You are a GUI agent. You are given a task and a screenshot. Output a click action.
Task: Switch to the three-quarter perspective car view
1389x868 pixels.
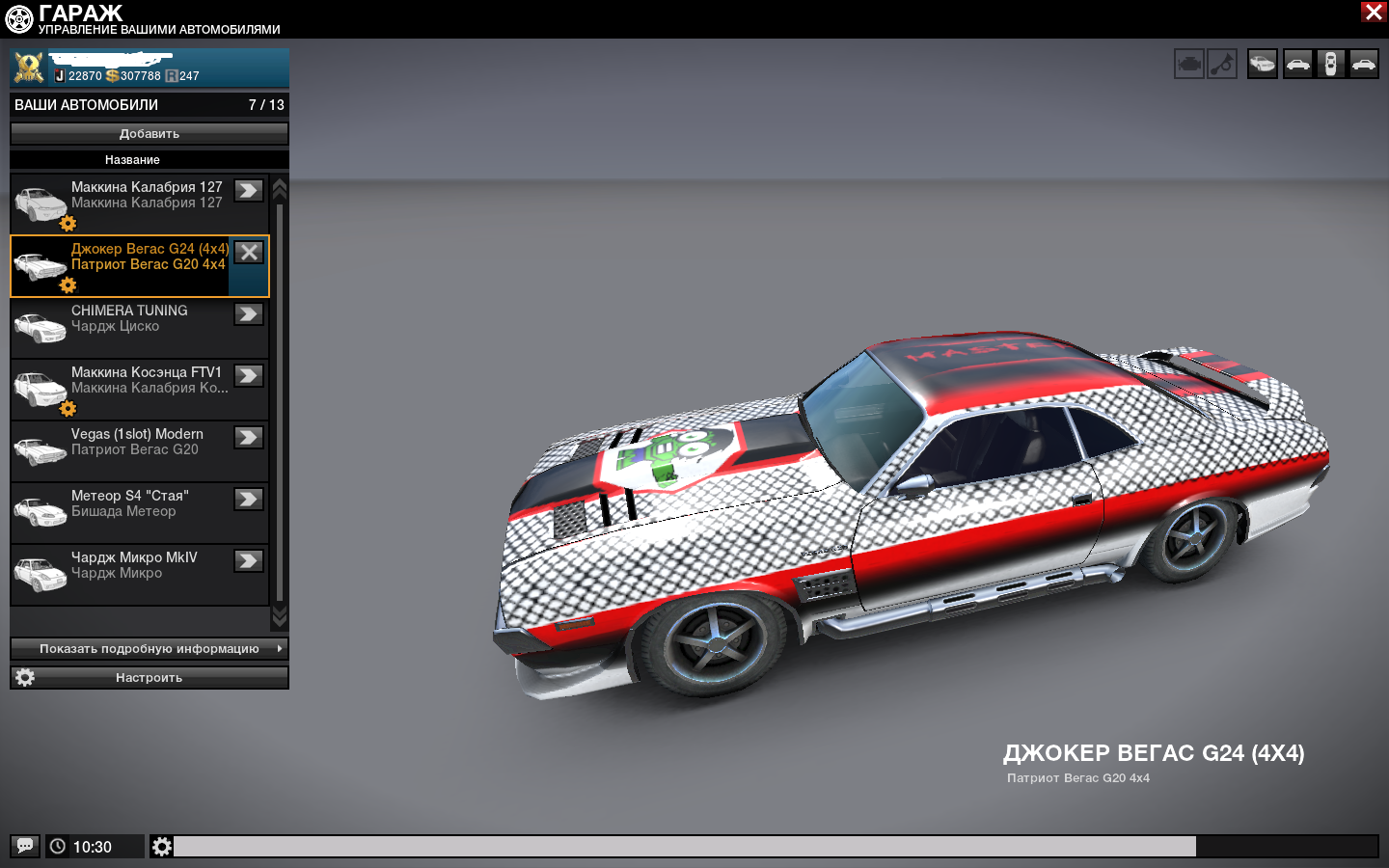pyautogui.click(x=1262, y=65)
